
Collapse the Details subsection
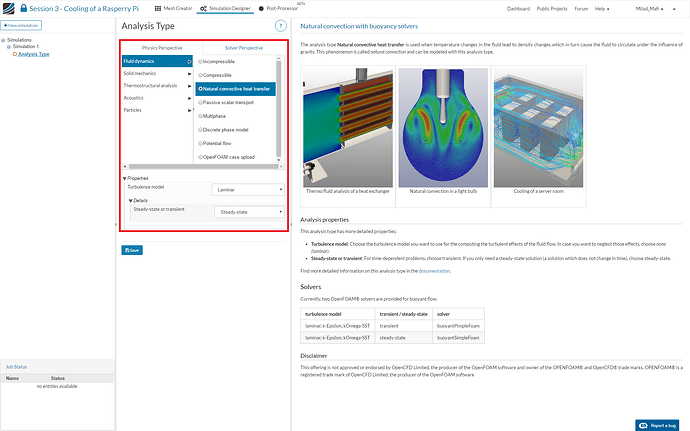(131, 201)
